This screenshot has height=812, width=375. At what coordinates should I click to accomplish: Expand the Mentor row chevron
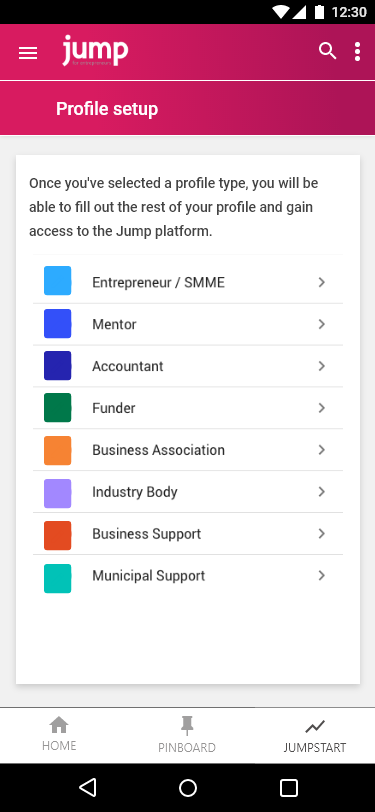pos(322,324)
